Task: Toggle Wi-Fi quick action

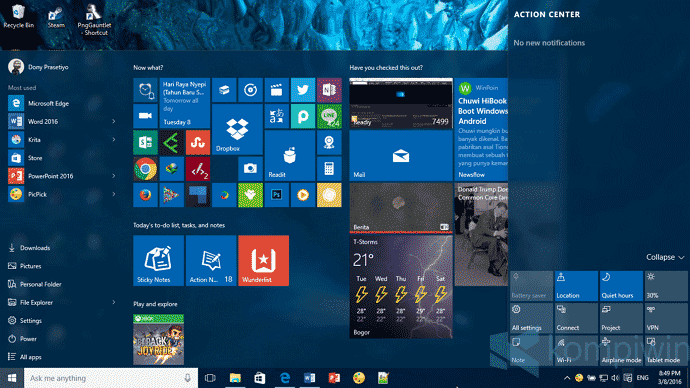Action: coord(576,350)
